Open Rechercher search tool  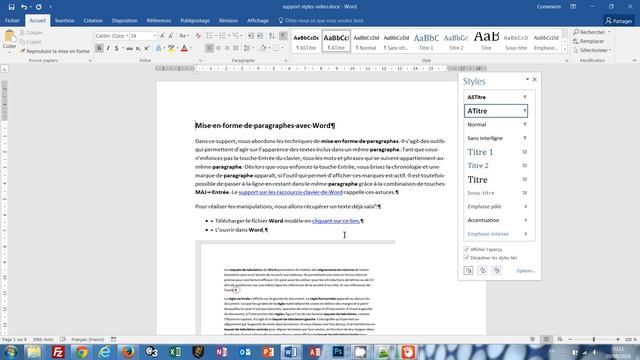point(589,32)
